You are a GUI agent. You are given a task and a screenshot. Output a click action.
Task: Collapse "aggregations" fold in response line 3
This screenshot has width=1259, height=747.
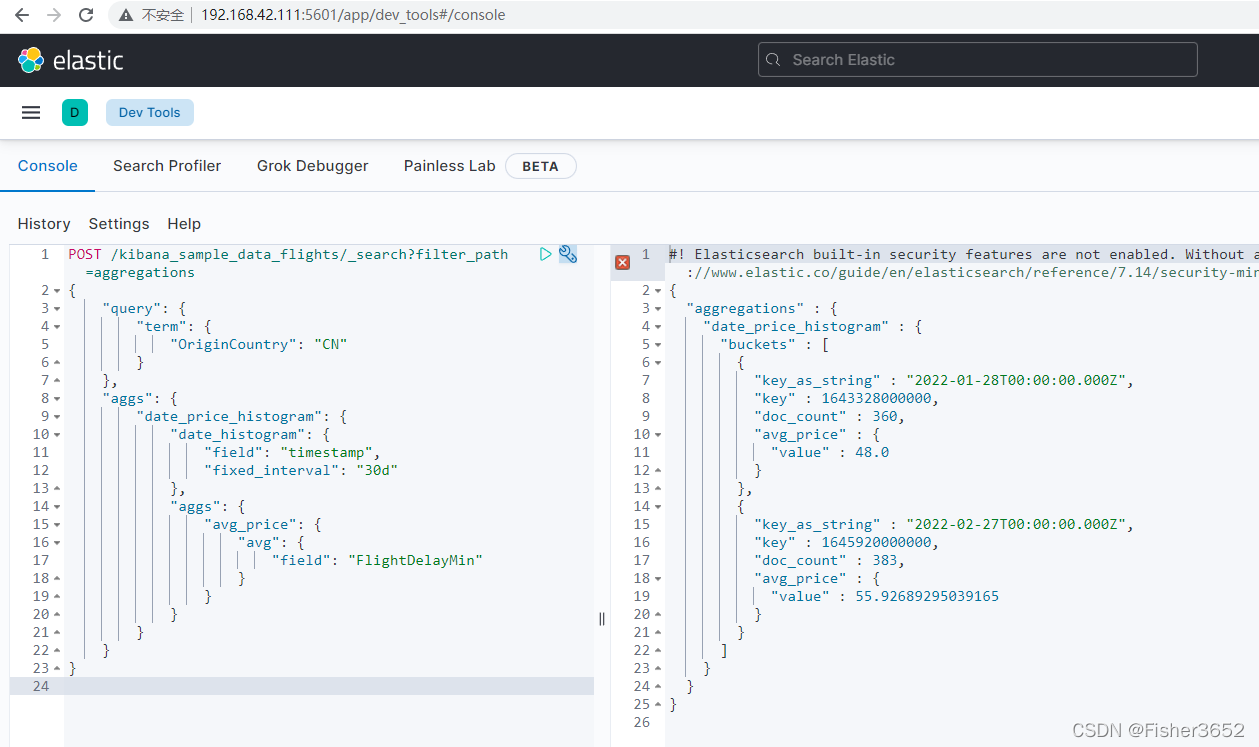658,309
